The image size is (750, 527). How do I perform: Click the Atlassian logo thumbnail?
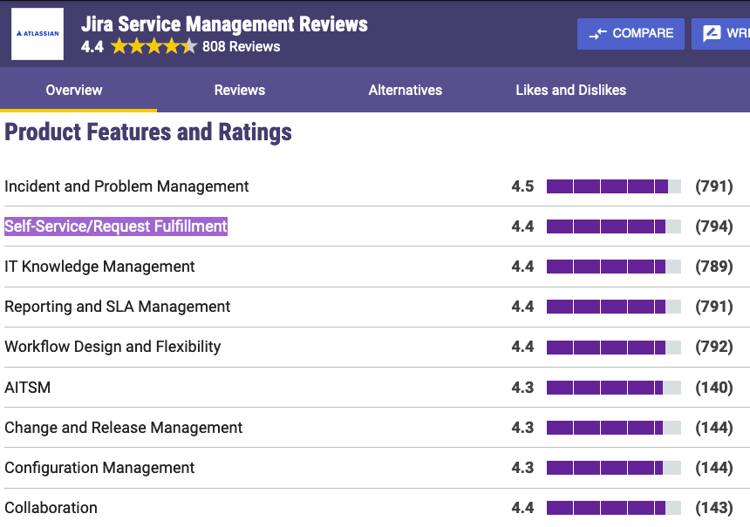(x=37, y=34)
